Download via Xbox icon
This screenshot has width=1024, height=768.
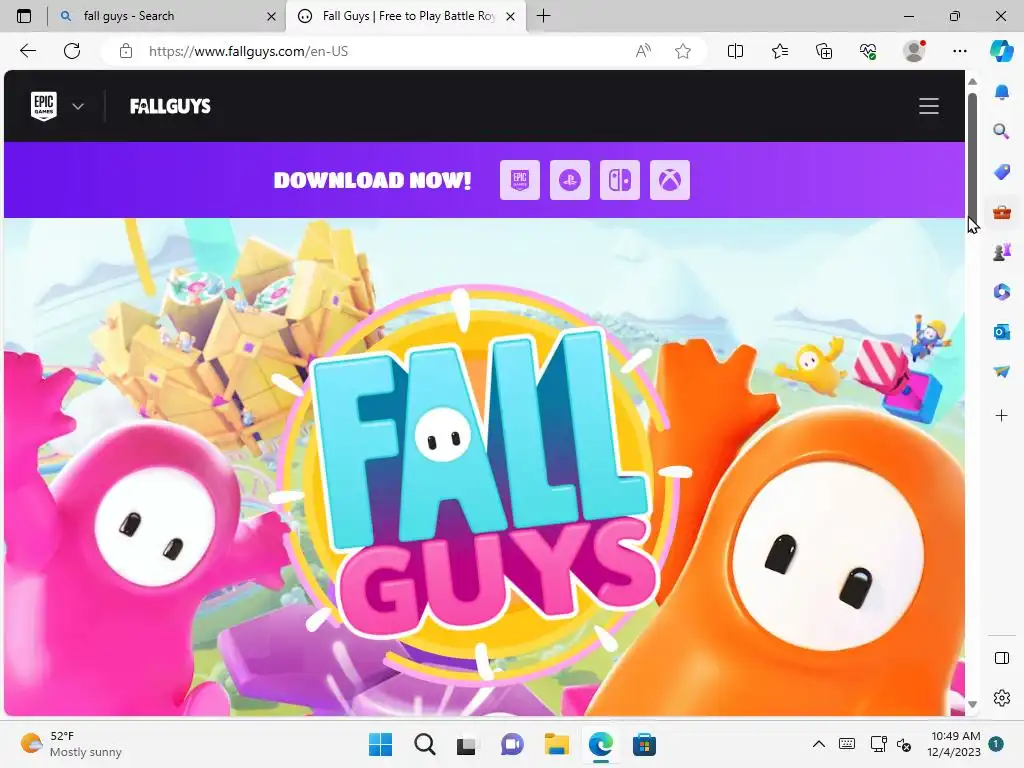click(670, 180)
